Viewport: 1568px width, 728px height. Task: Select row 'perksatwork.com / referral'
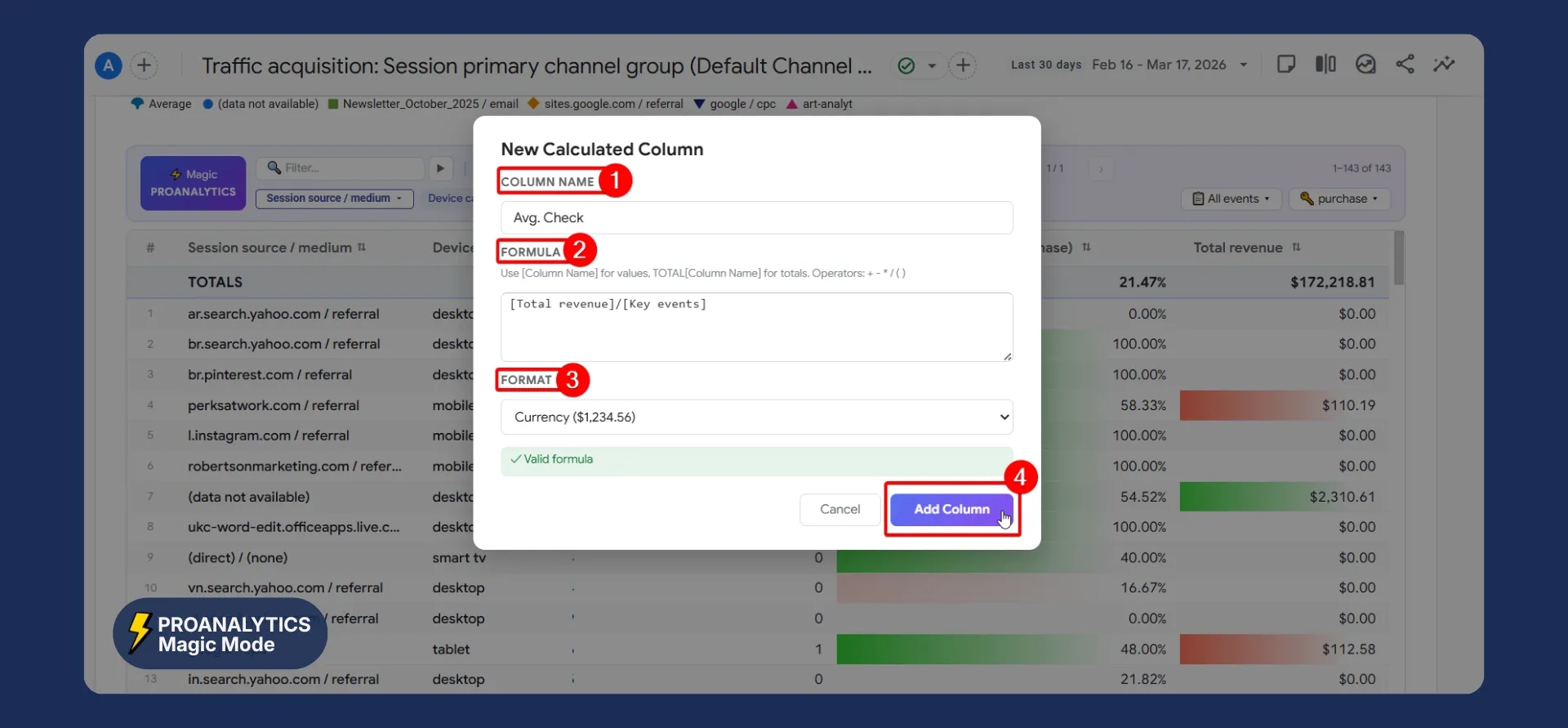(273, 405)
